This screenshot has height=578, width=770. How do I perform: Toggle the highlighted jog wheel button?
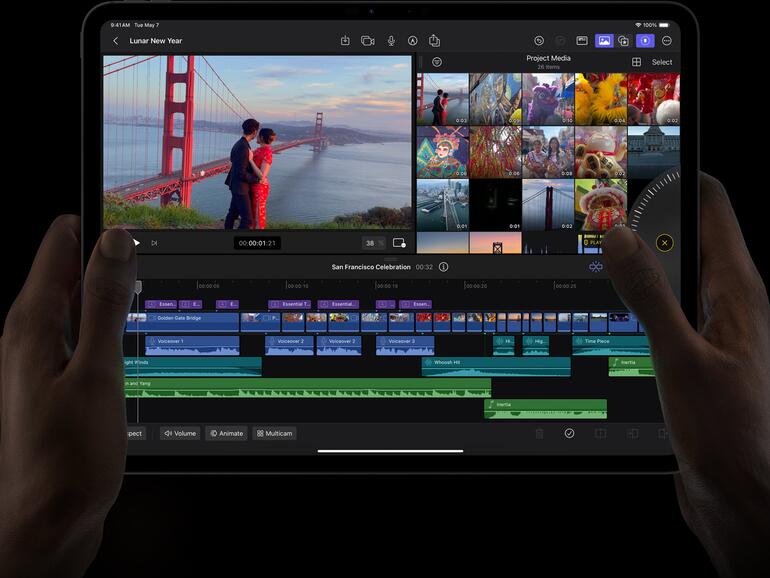[645, 41]
